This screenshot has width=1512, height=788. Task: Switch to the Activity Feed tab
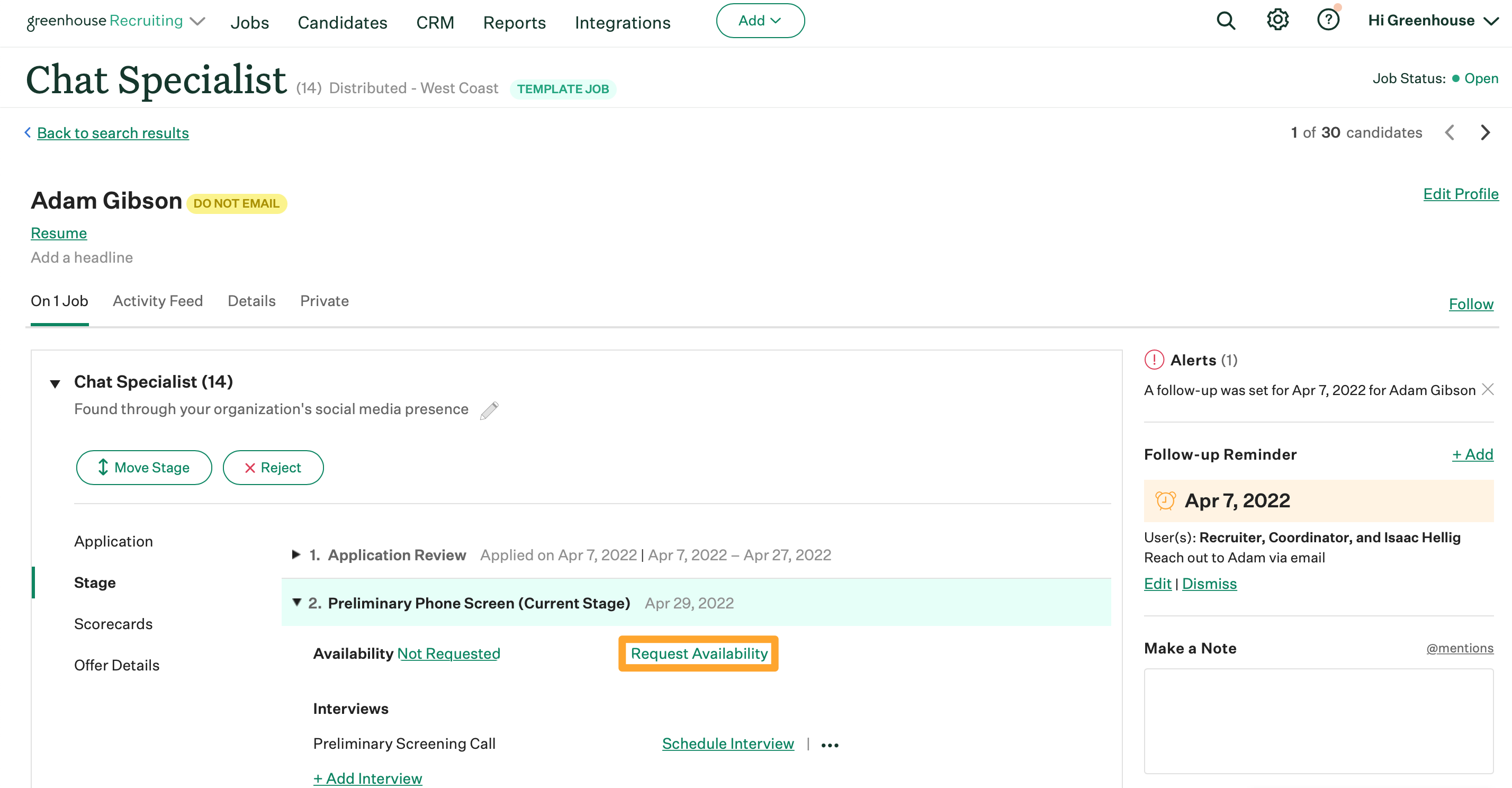pyautogui.click(x=157, y=301)
